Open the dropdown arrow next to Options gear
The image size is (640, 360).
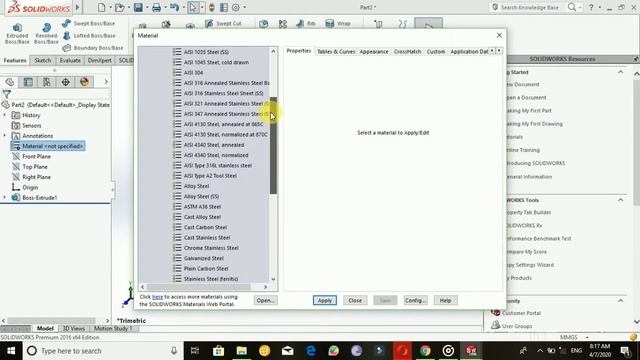[244, 7]
